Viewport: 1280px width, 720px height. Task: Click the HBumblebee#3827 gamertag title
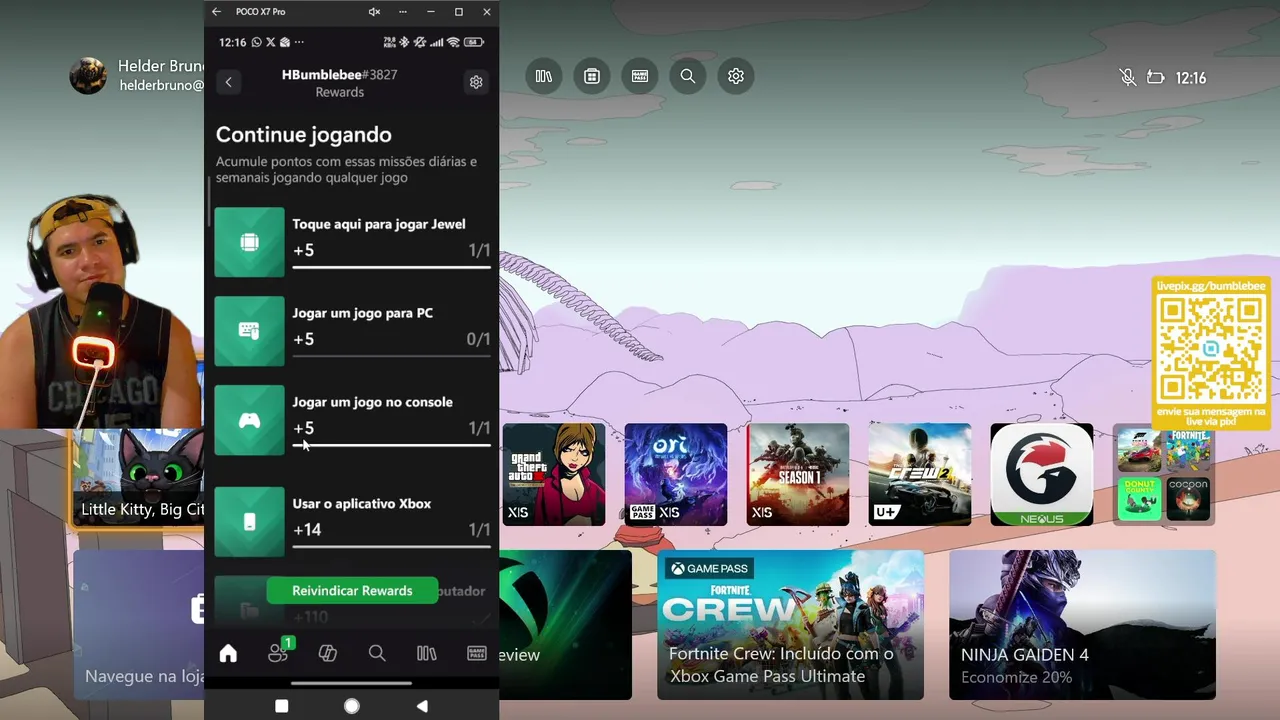340,75
